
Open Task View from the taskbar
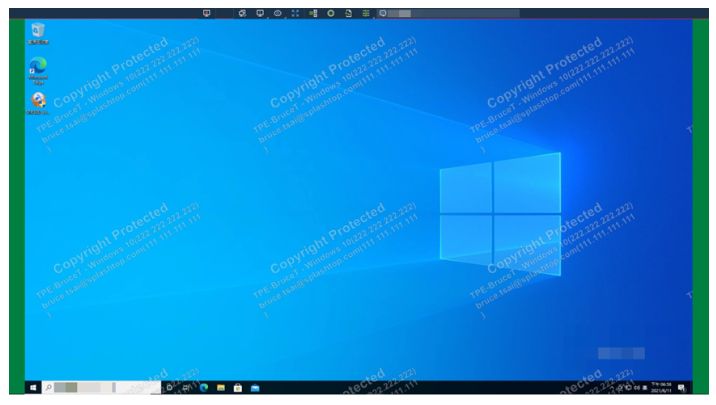(x=186, y=388)
